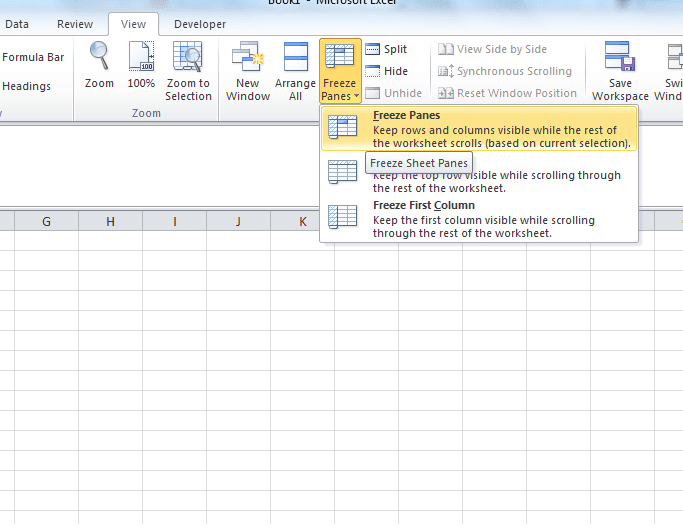Select Freeze First Column option

479,219
